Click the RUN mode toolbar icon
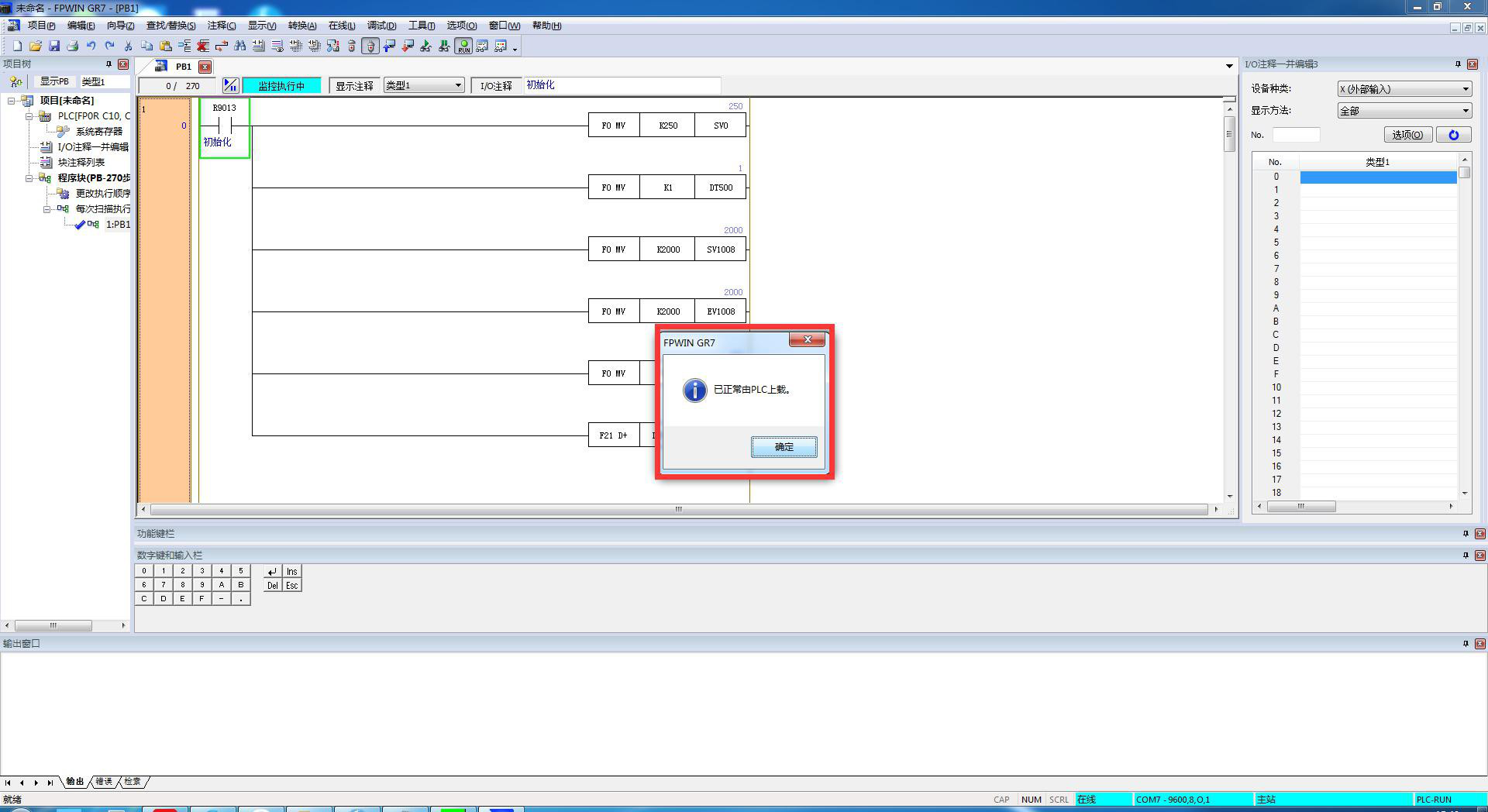This screenshot has width=1488, height=812. 463,46
